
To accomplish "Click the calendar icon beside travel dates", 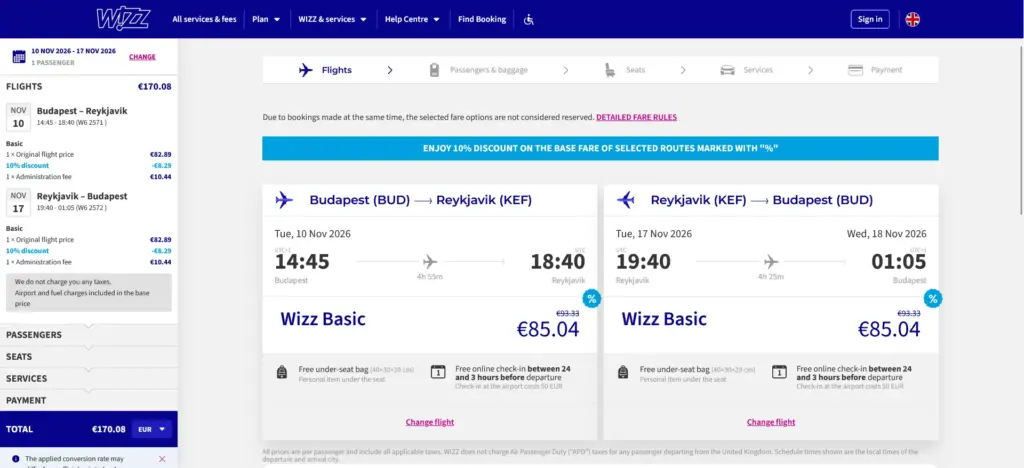I will point(19,57).
